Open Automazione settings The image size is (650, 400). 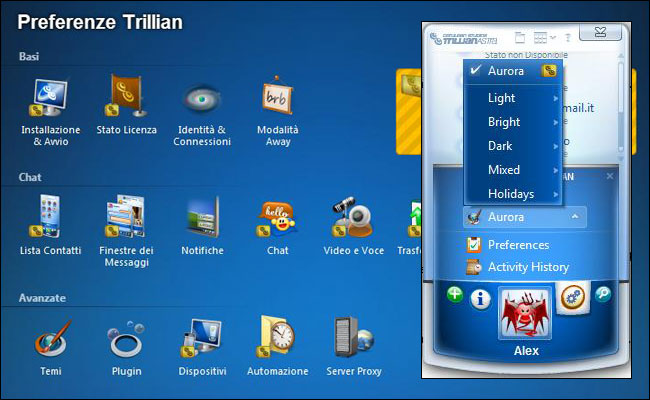tap(277, 339)
